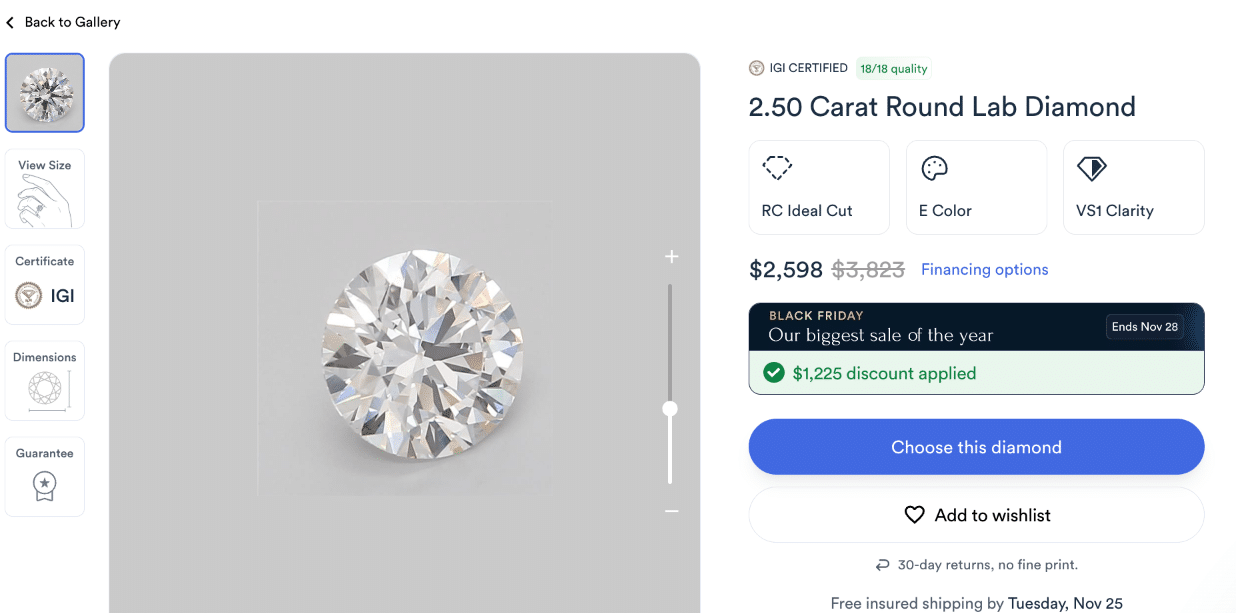
Task: Zoom out using the minus control
Action: click(x=671, y=511)
